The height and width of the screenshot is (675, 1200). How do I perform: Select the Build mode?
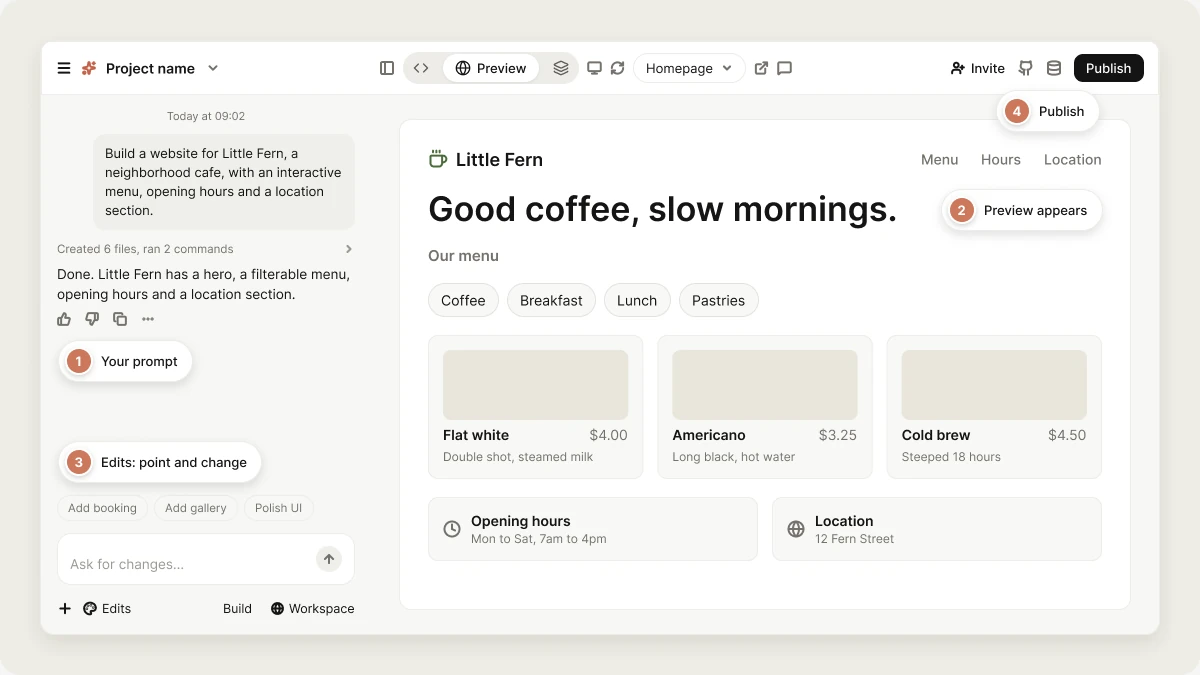237,608
